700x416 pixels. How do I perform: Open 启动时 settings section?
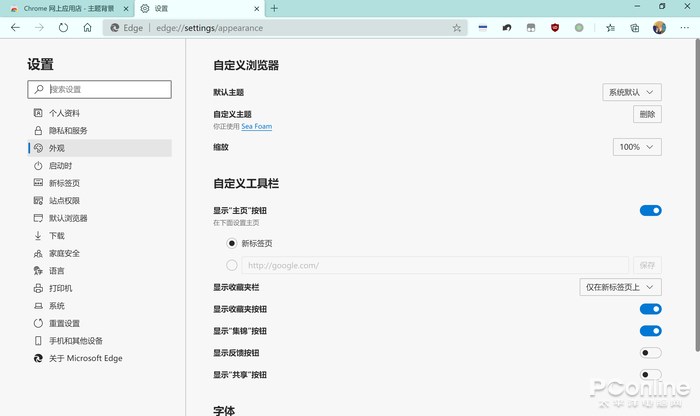(x=100, y=166)
